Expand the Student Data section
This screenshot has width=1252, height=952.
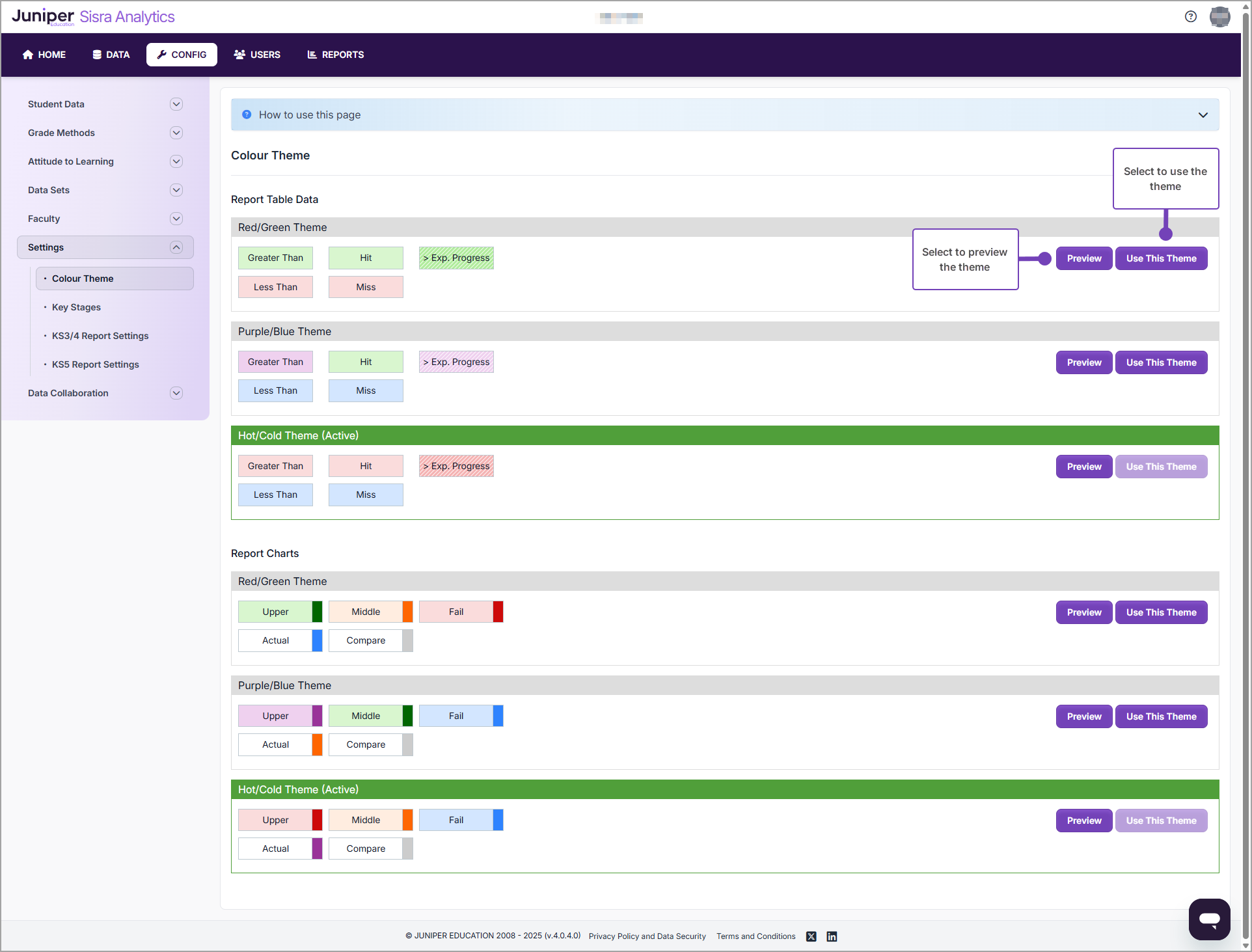176,103
